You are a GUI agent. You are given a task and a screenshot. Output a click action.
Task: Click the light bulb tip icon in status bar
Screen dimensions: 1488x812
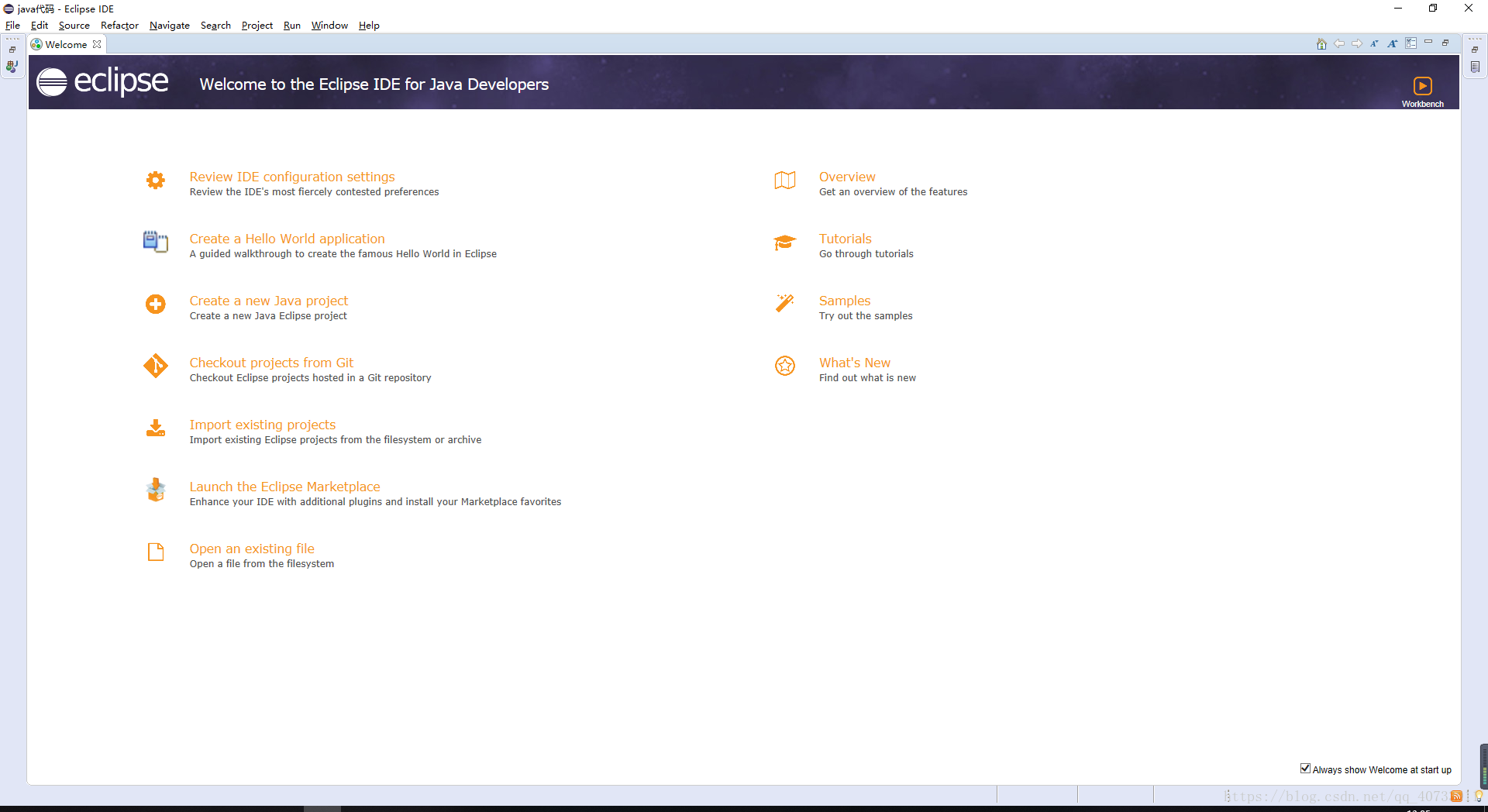click(1479, 796)
